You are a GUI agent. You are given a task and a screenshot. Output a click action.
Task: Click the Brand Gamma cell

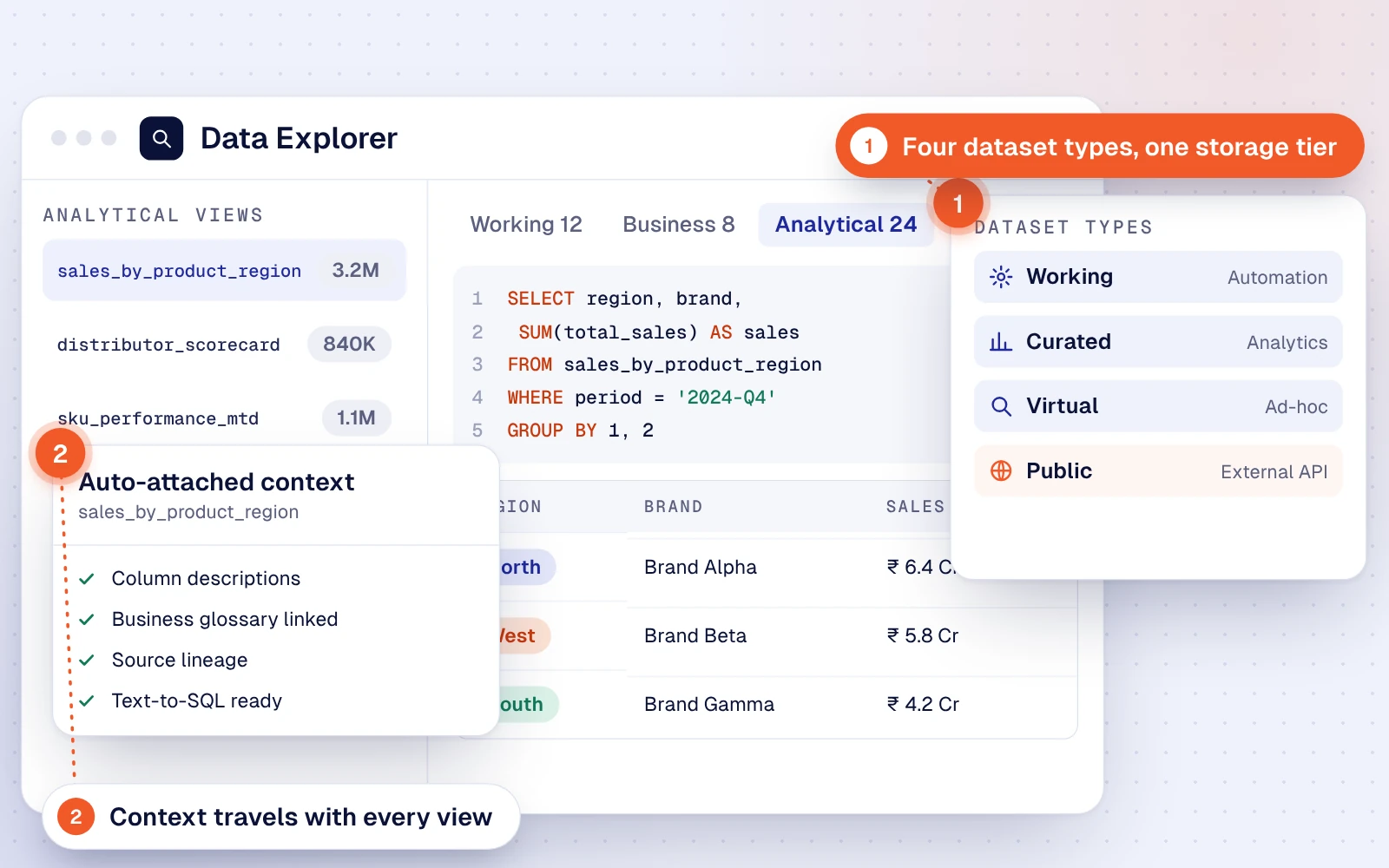pos(709,705)
